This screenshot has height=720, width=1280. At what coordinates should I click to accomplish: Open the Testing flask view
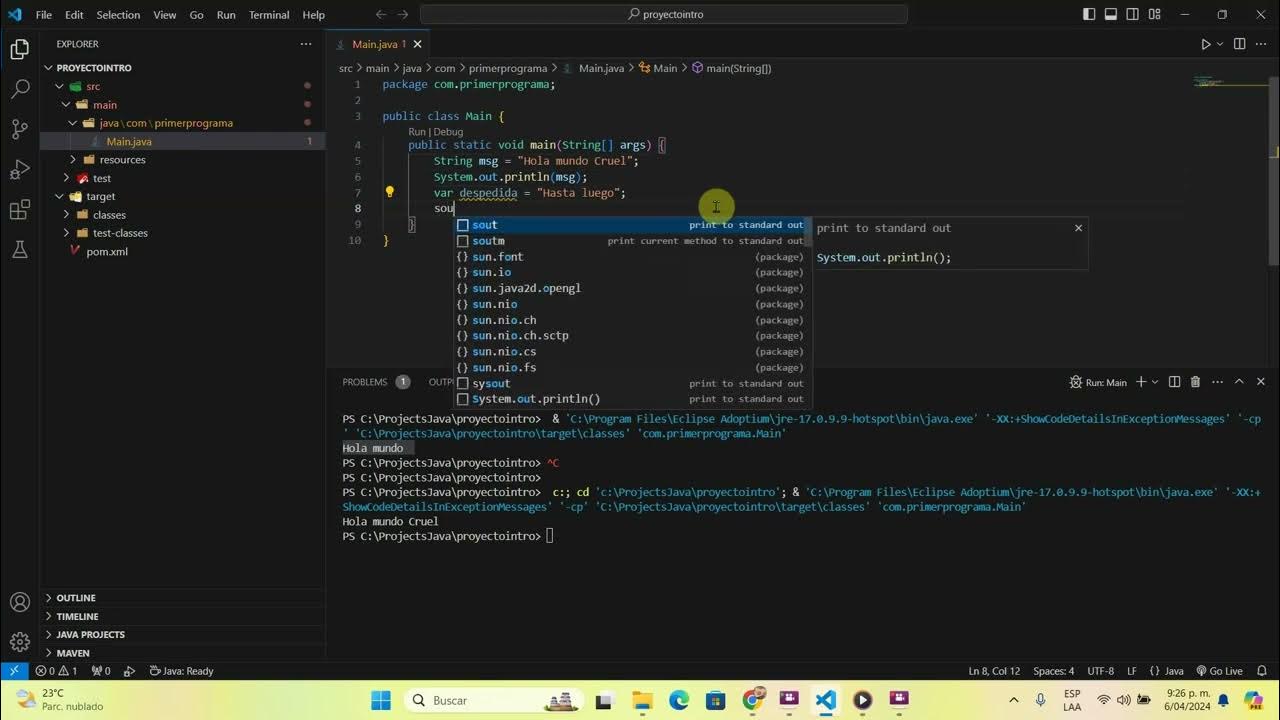[19, 250]
